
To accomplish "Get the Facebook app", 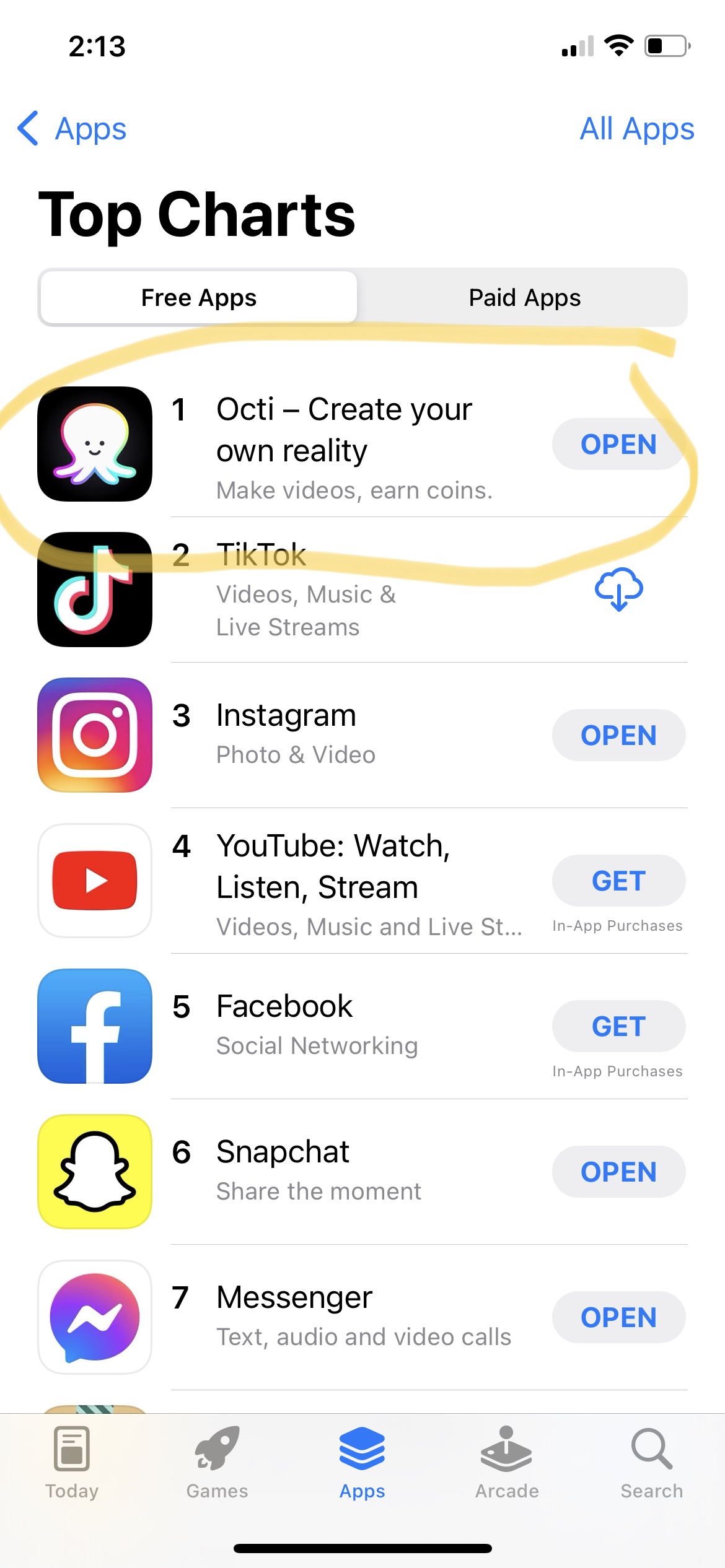I will (x=618, y=1026).
